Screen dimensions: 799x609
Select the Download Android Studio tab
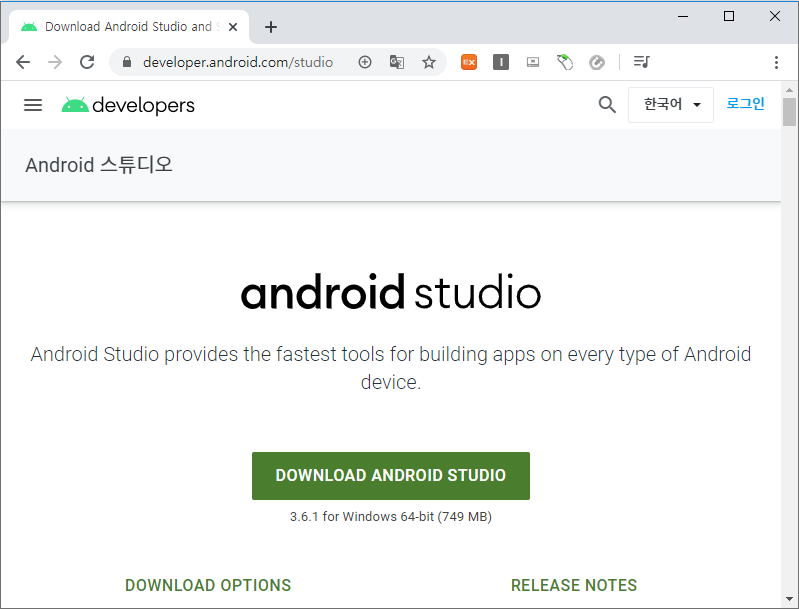coord(128,27)
